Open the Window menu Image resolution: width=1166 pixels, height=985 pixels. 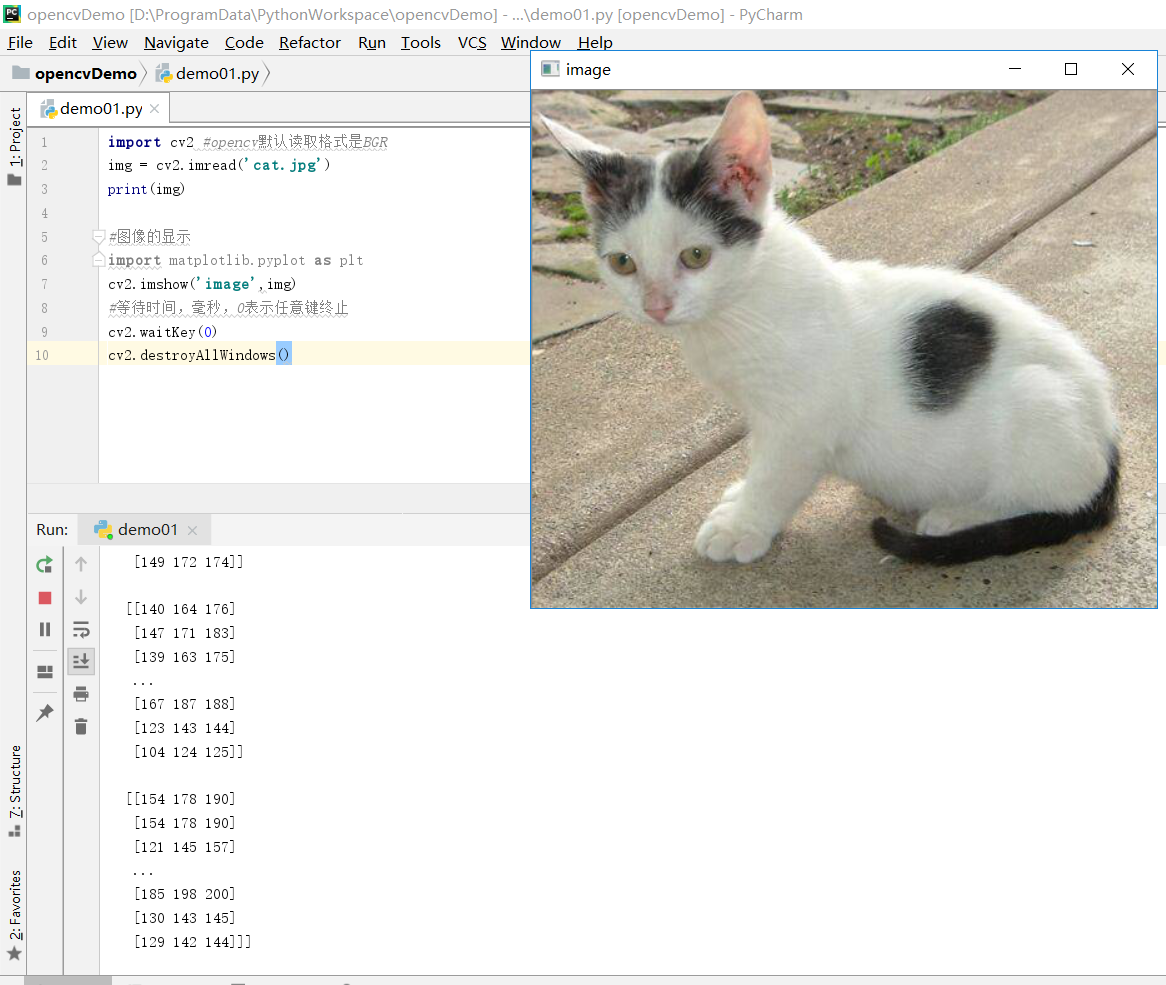[530, 42]
